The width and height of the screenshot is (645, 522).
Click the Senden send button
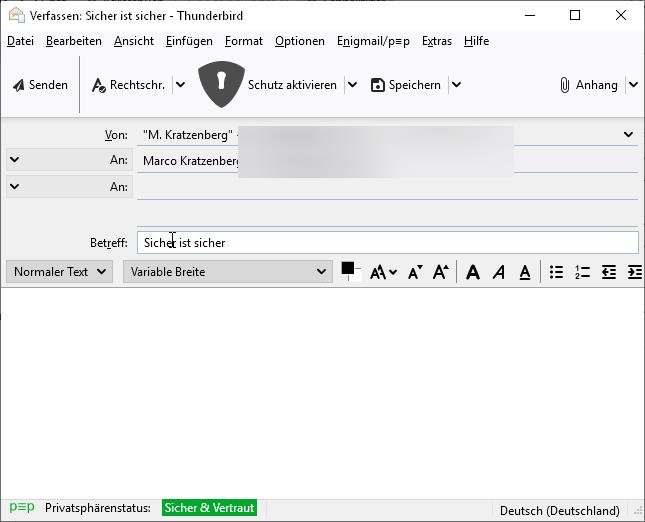pos(40,85)
